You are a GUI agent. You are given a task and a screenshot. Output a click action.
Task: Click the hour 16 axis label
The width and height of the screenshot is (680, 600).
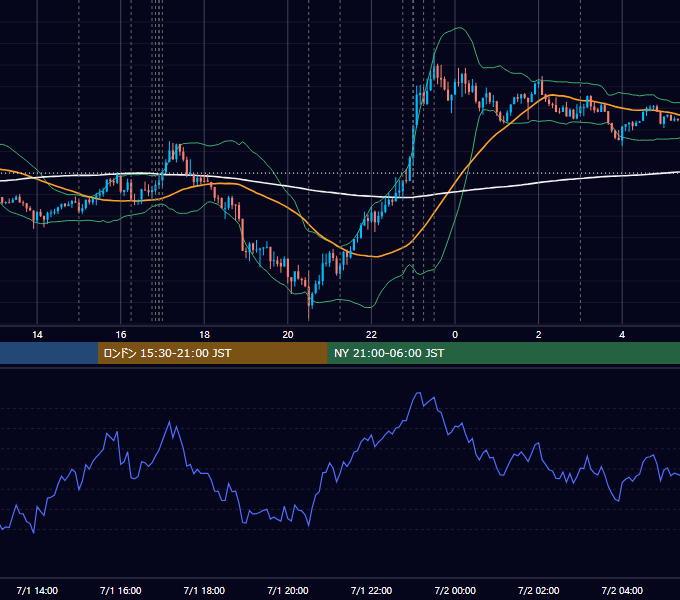coord(121,335)
